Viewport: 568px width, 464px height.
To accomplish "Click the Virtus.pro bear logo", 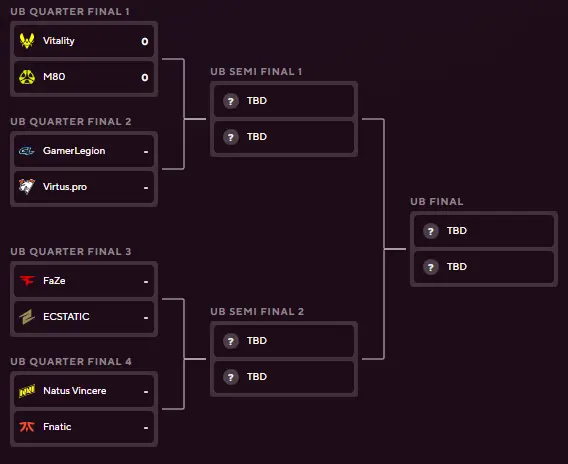I will pos(27,187).
